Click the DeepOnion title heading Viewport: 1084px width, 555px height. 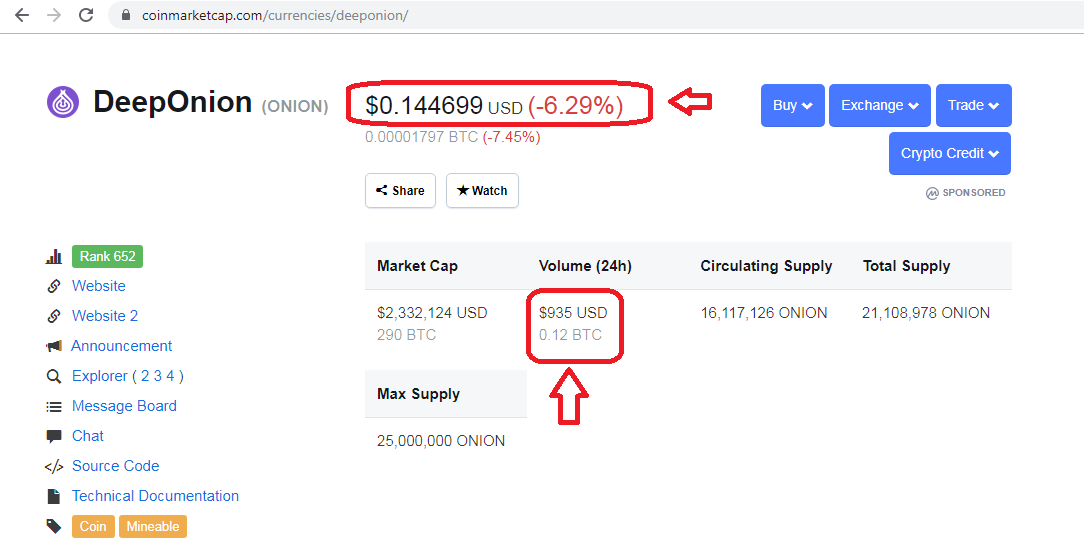click(x=172, y=102)
